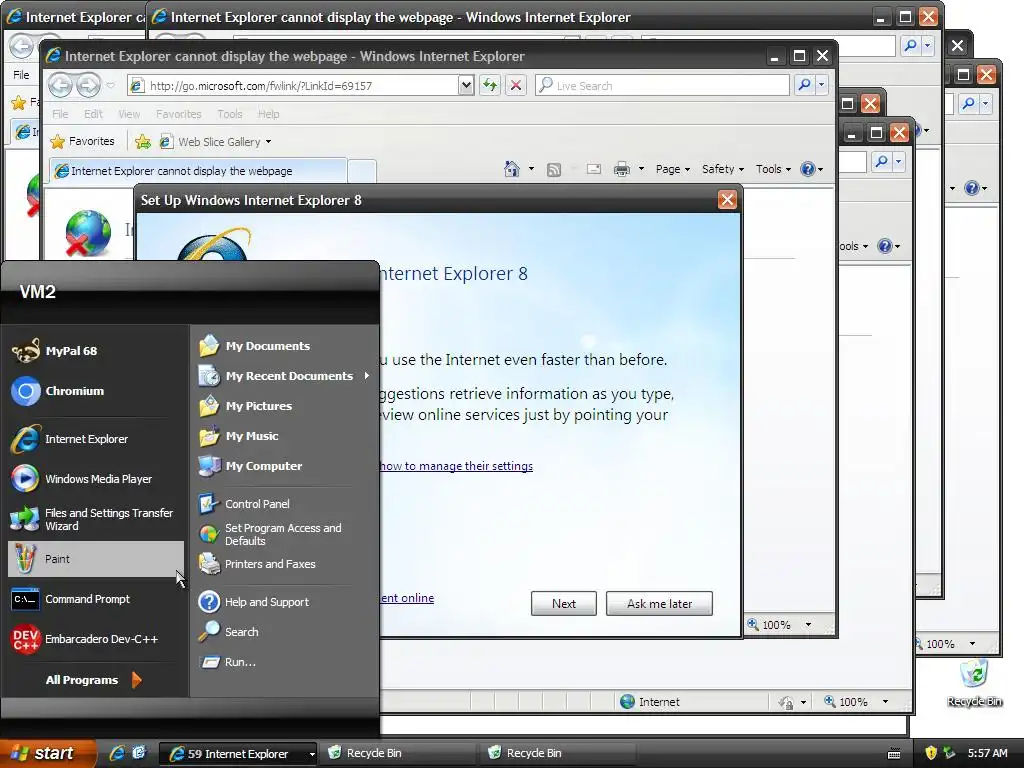Click the red Stop loading icon
The image size is (1024, 768).
pyautogui.click(x=516, y=85)
